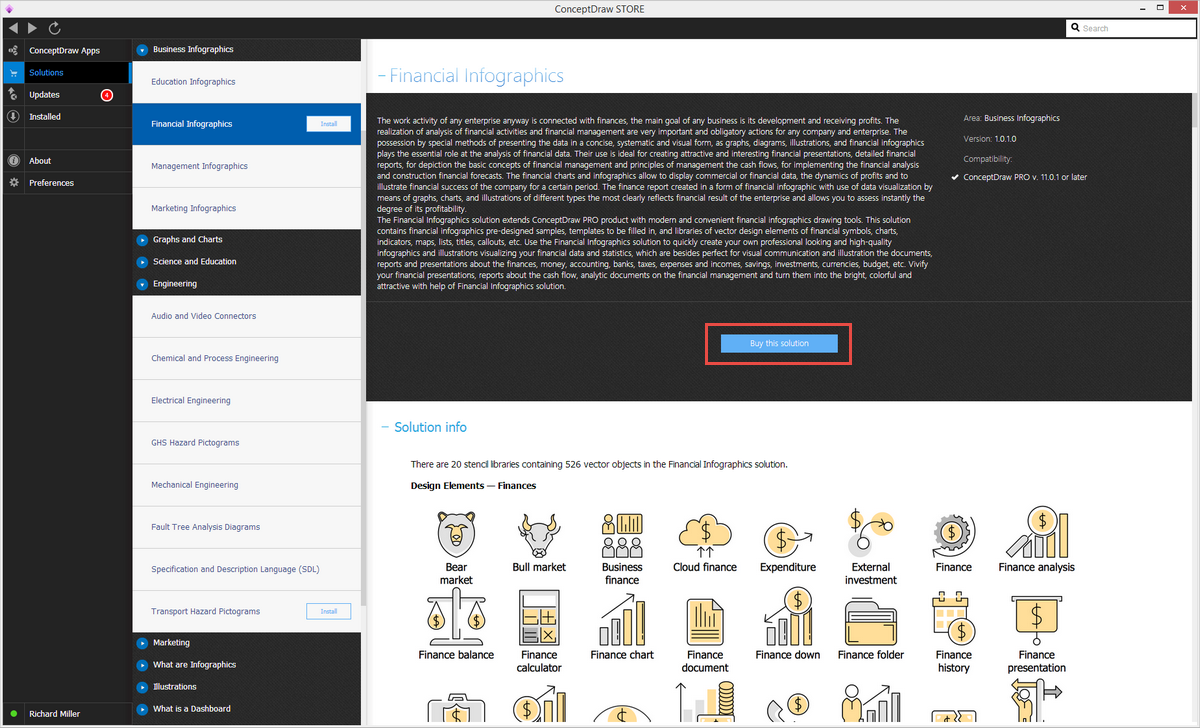Open Management Infographics solution
The height and width of the screenshot is (728, 1200).
tap(246, 166)
